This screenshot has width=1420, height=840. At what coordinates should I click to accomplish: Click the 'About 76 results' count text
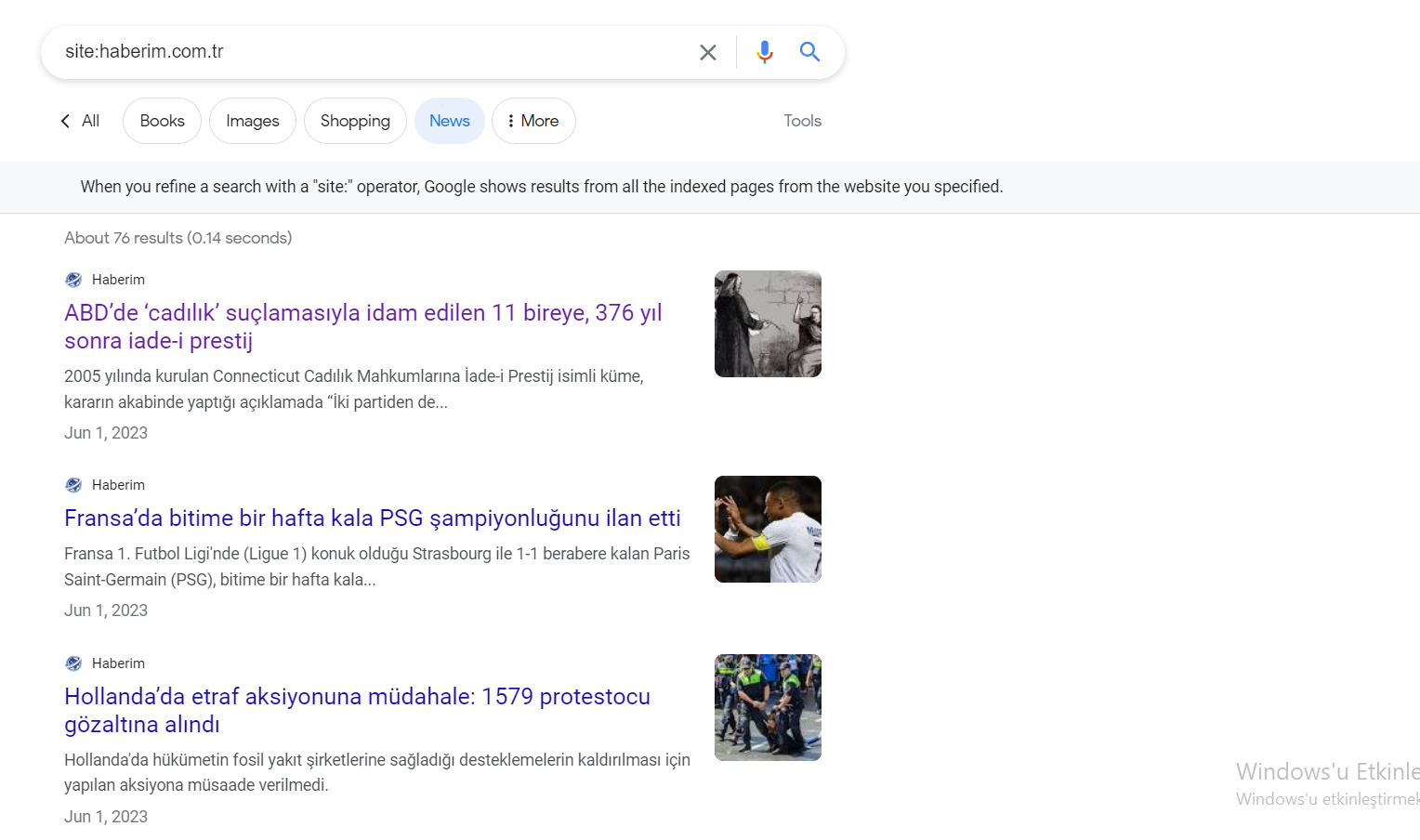click(x=178, y=238)
